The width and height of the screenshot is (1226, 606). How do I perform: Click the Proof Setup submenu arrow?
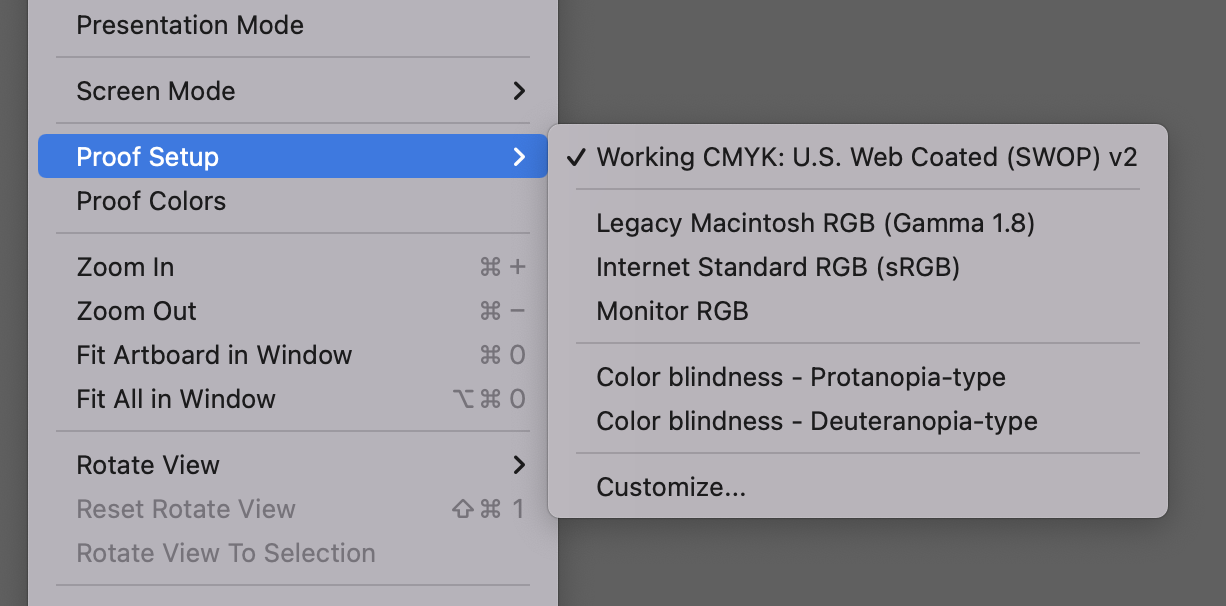[x=519, y=157]
